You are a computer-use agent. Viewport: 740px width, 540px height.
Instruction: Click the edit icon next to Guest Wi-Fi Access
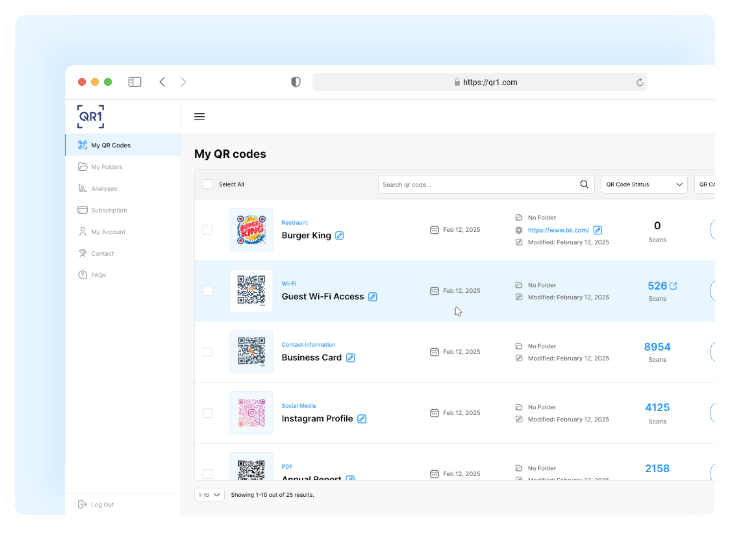pos(373,297)
